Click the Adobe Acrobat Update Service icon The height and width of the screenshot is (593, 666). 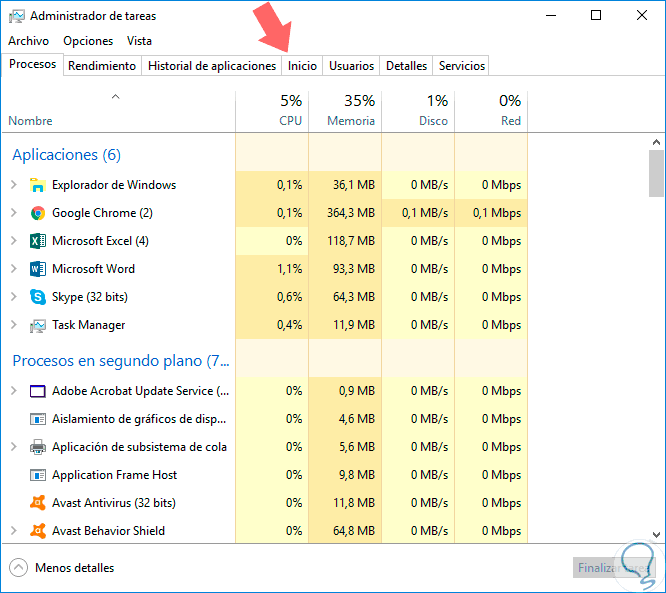pos(38,391)
